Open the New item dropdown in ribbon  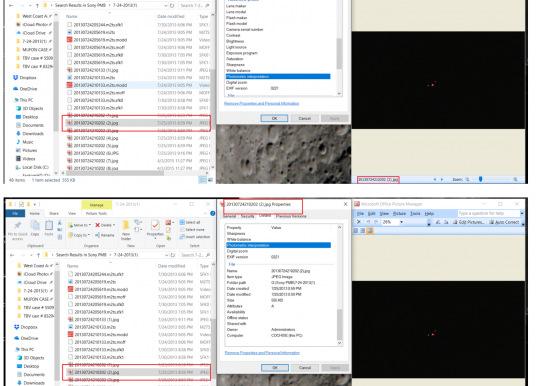[138, 222]
